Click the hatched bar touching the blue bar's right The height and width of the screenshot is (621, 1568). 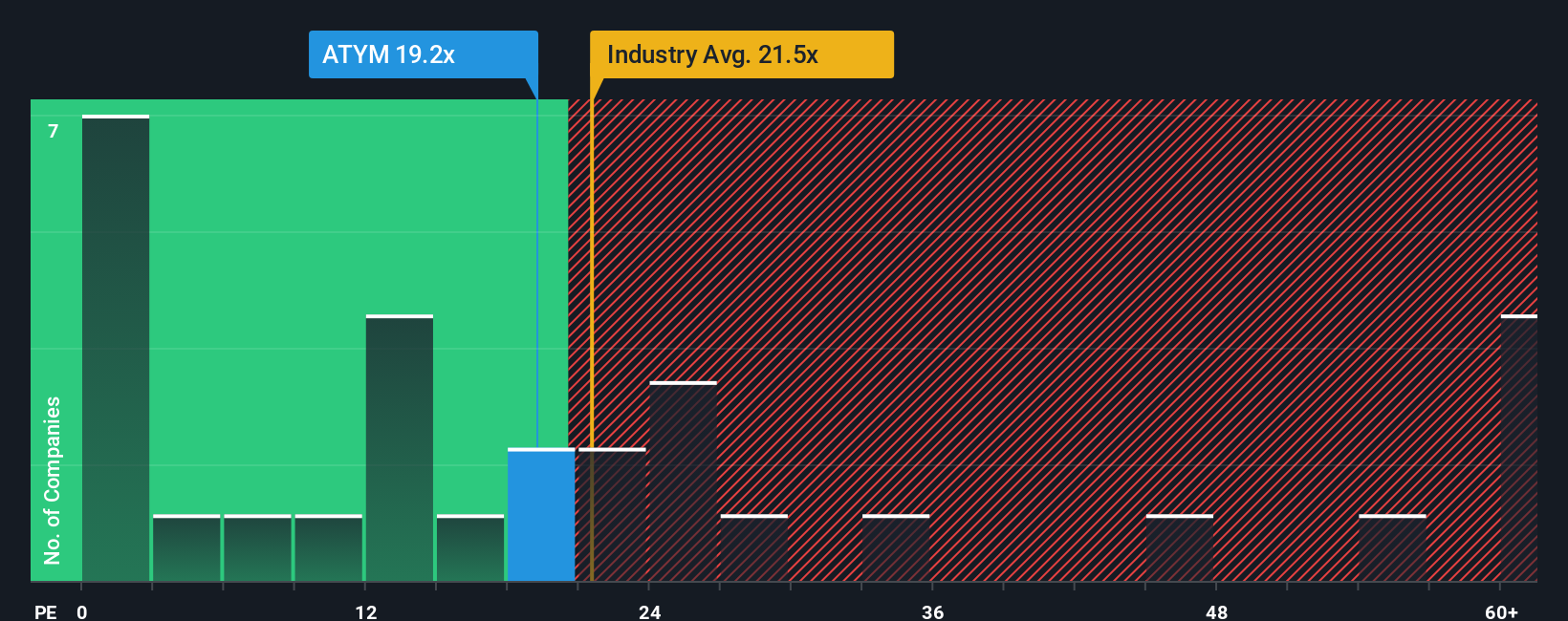[612, 514]
